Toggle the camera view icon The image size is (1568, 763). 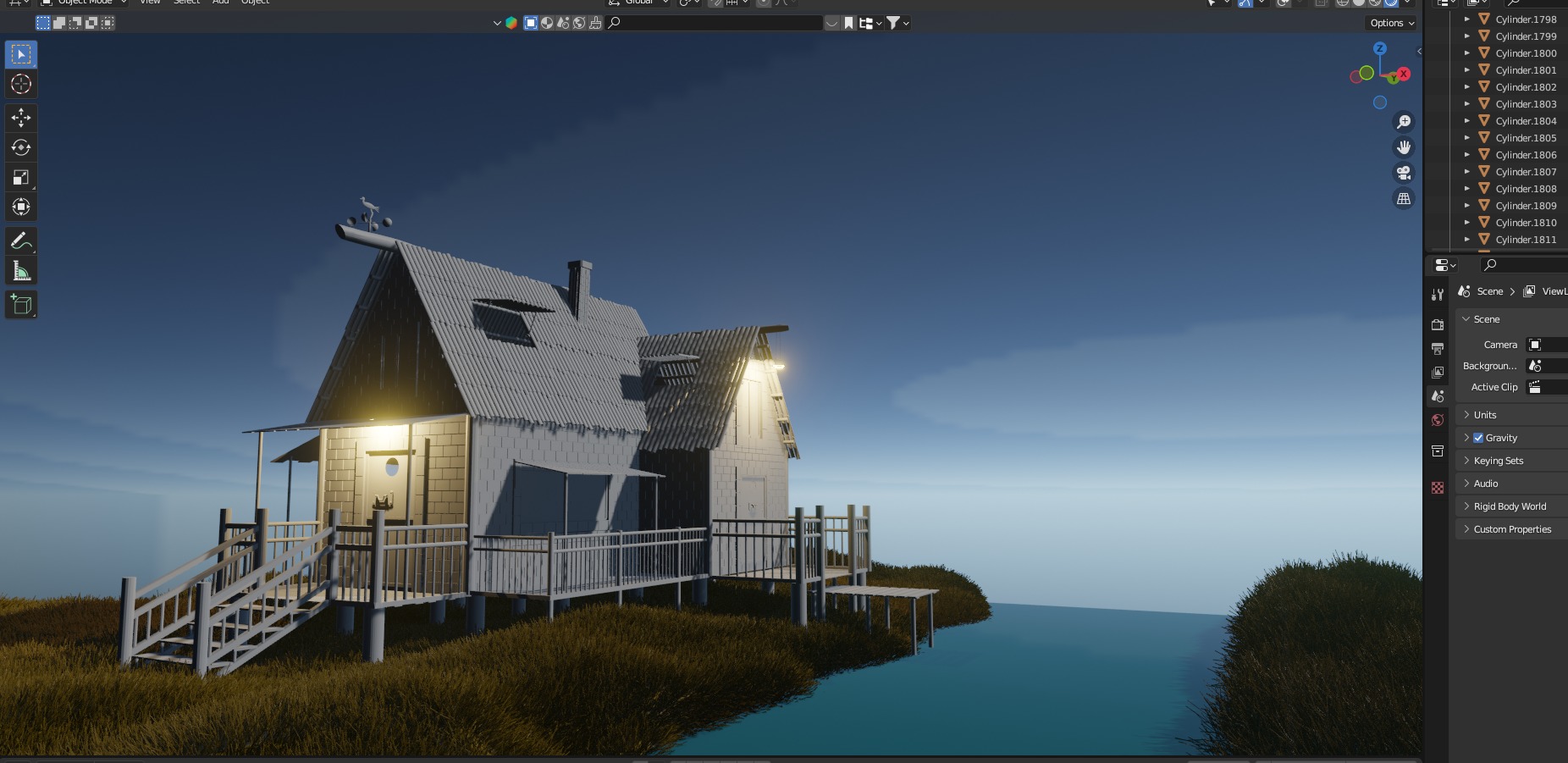click(1404, 173)
